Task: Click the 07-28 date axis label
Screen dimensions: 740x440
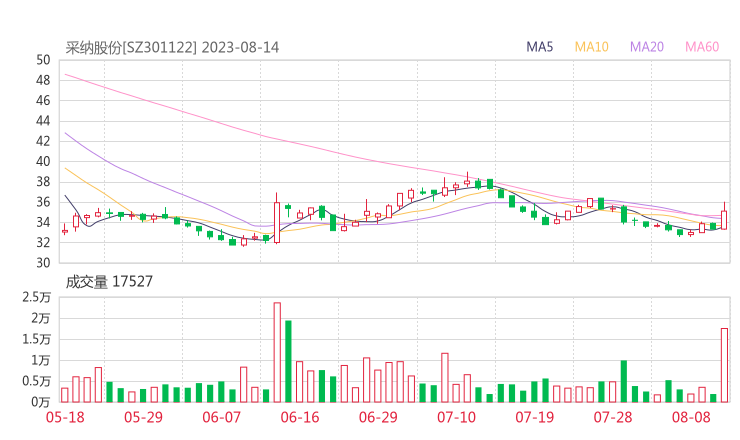Action: [x=613, y=417]
